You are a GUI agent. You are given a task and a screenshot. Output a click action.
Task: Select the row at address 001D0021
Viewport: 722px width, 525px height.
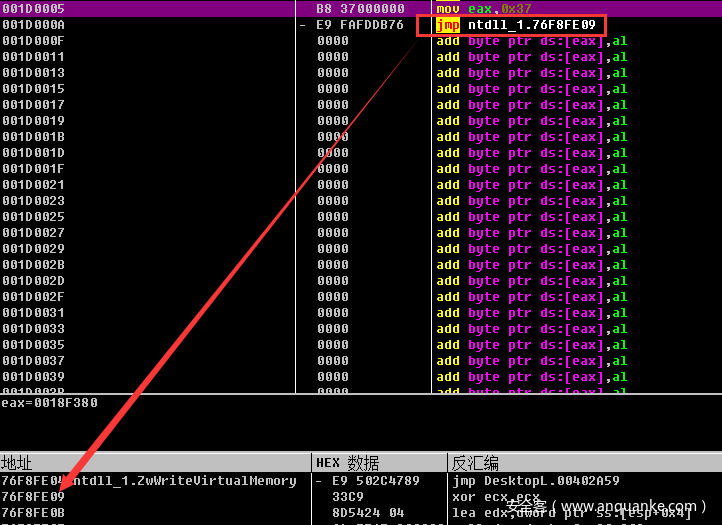(33, 185)
